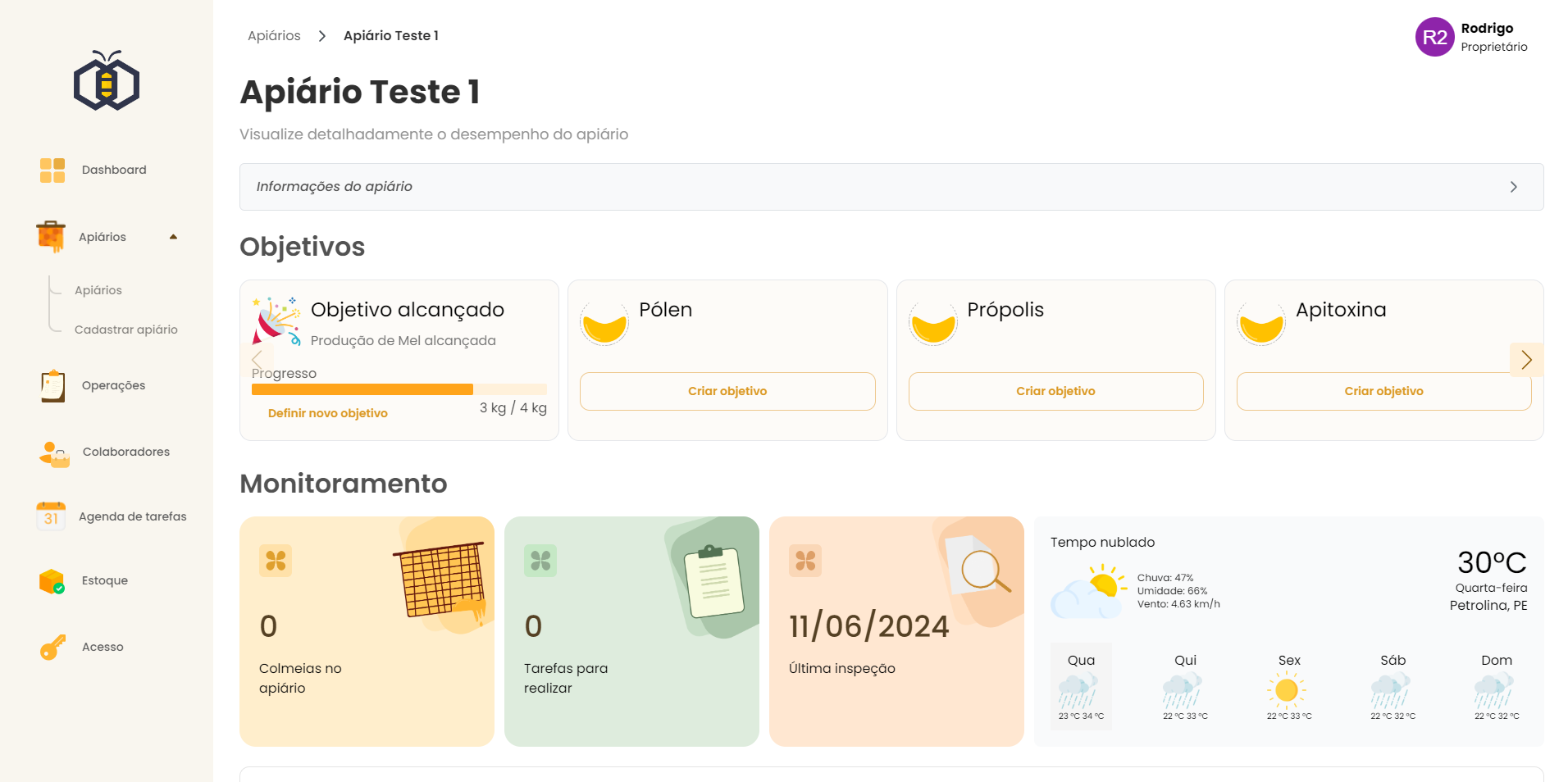The height and width of the screenshot is (782, 1568).
Task: Click the Estoque box icon
Action: pyautogui.click(x=52, y=581)
